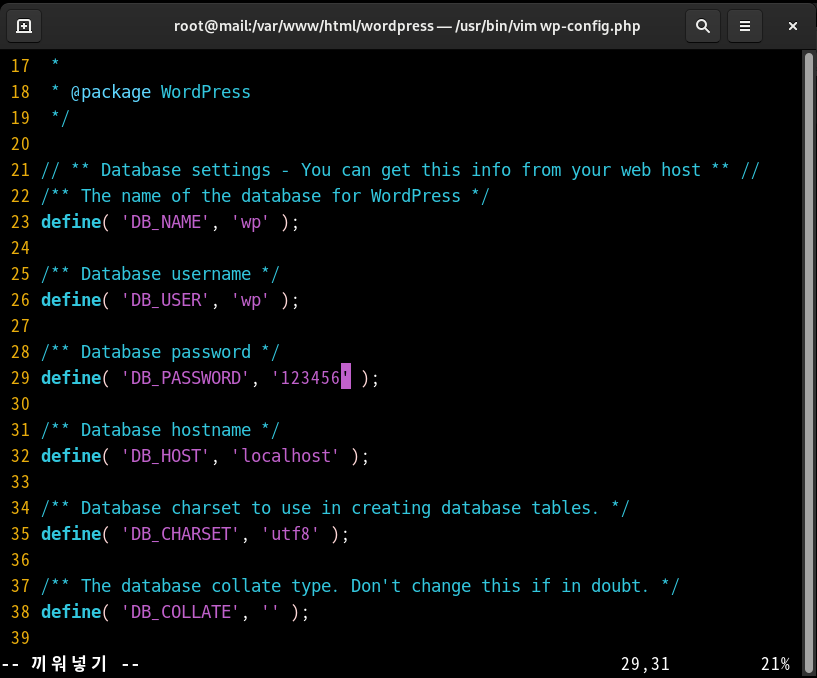The image size is (817, 678).
Task: Click the define keyword on line 23
Action: point(71,223)
